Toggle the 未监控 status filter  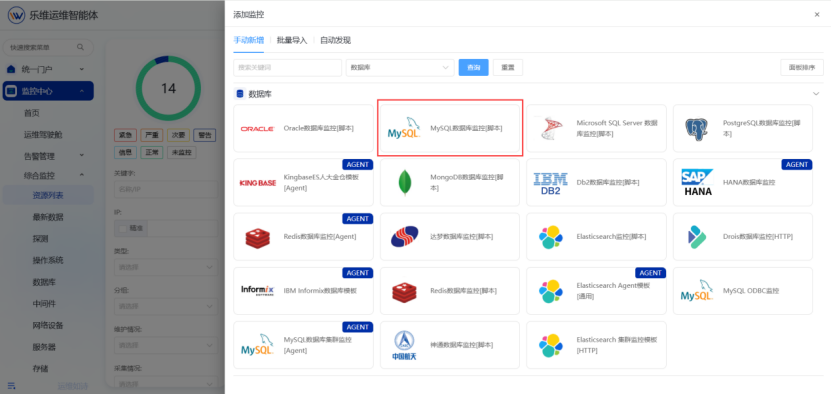(x=182, y=153)
